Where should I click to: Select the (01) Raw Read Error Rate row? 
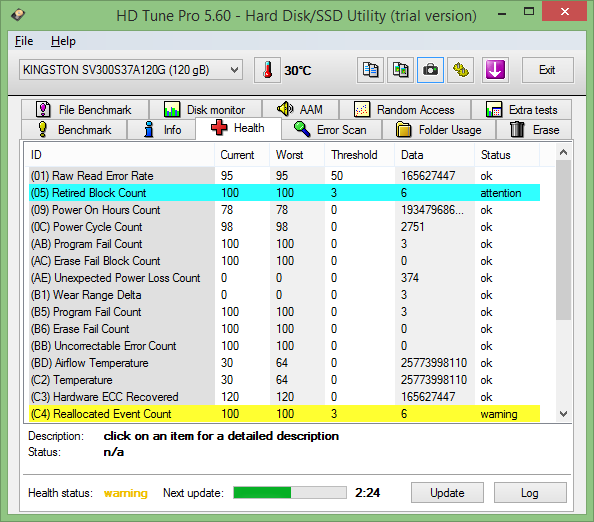[284, 176]
